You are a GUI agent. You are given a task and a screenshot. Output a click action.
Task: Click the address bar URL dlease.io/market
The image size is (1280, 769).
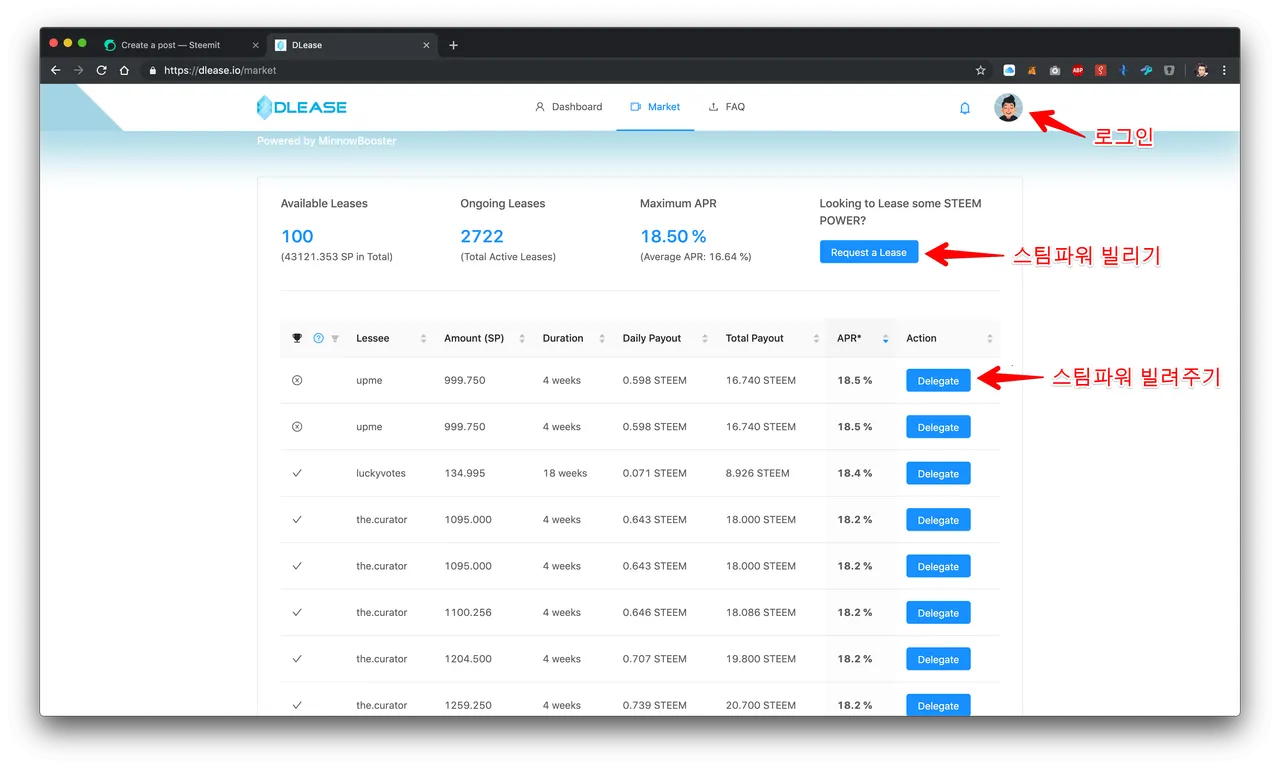(220, 71)
